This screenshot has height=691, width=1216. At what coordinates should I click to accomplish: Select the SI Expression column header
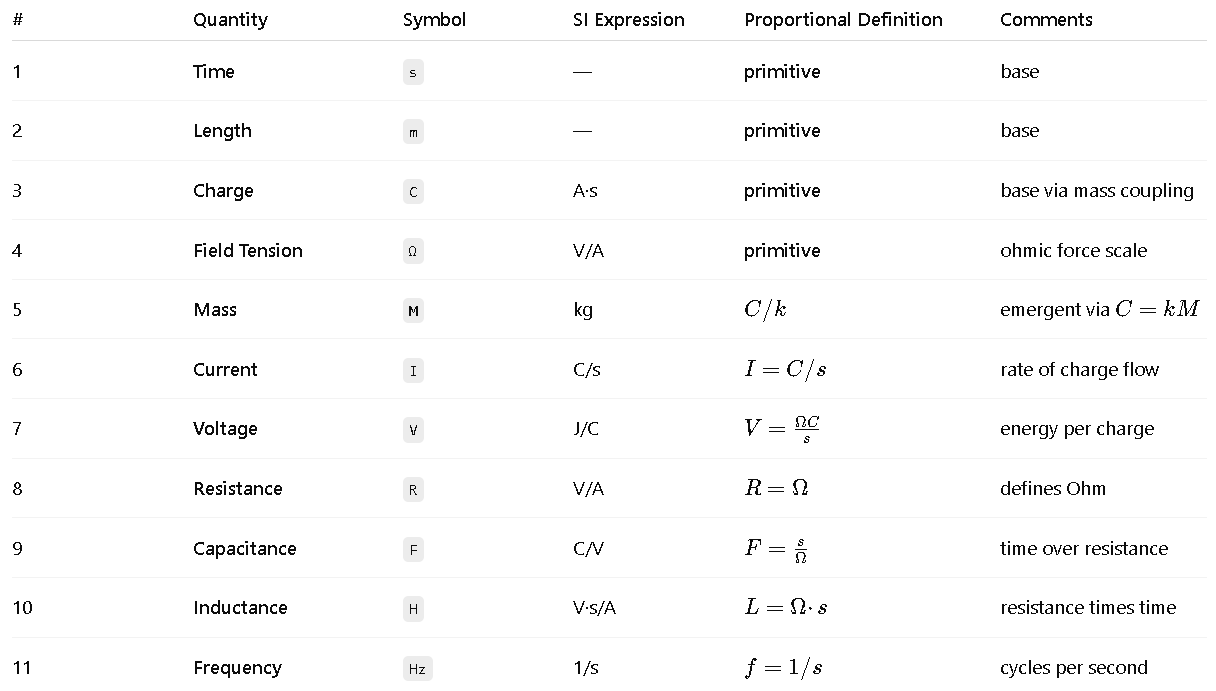[629, 20]
